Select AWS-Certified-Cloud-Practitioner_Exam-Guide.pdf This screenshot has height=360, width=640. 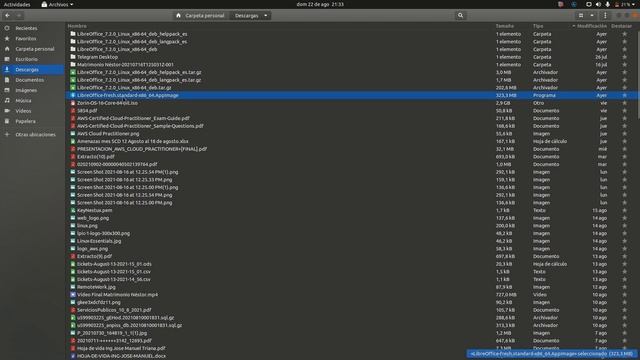point(133,118)
